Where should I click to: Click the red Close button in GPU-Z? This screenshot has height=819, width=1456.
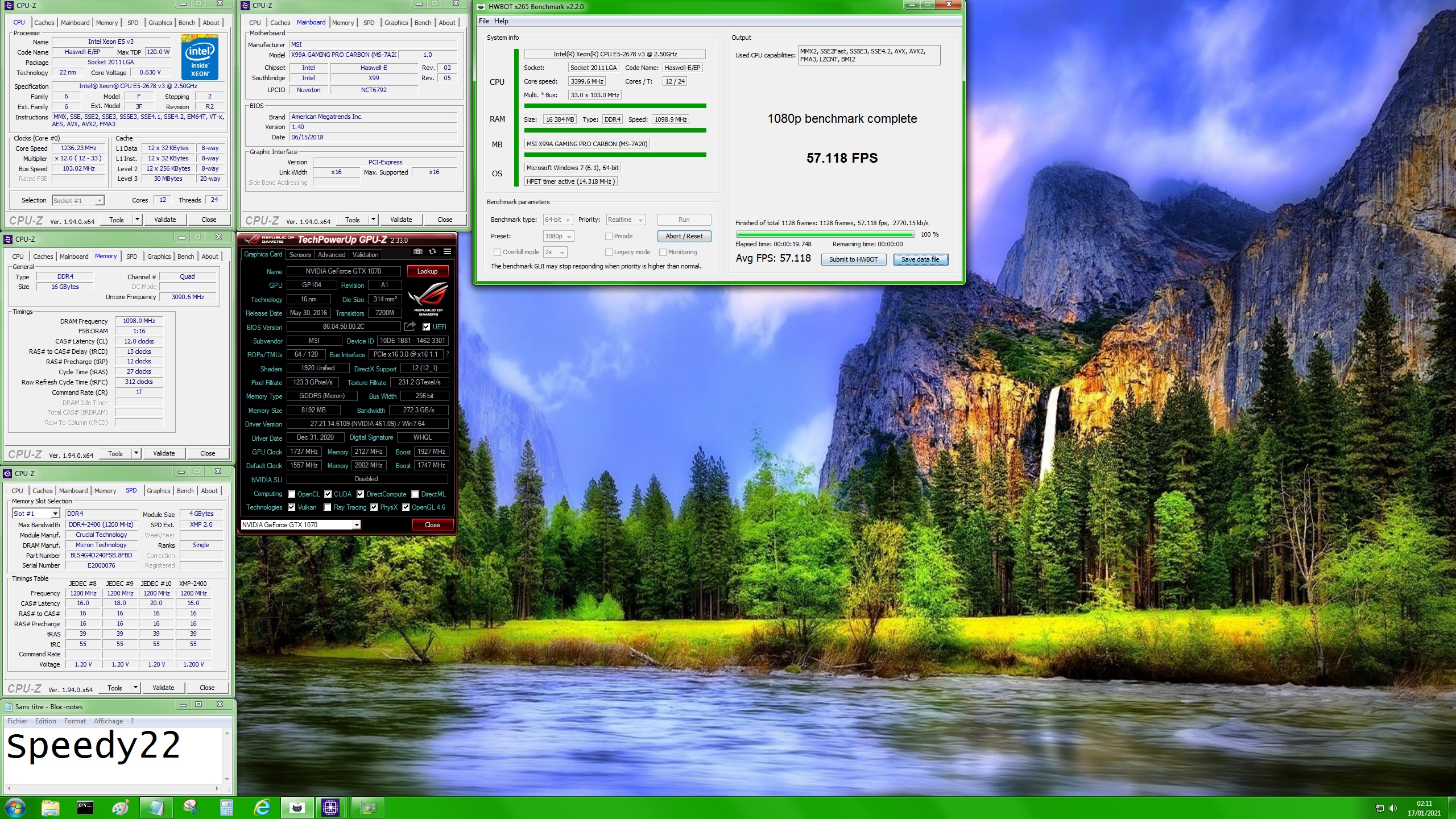[x=432, y=525]
